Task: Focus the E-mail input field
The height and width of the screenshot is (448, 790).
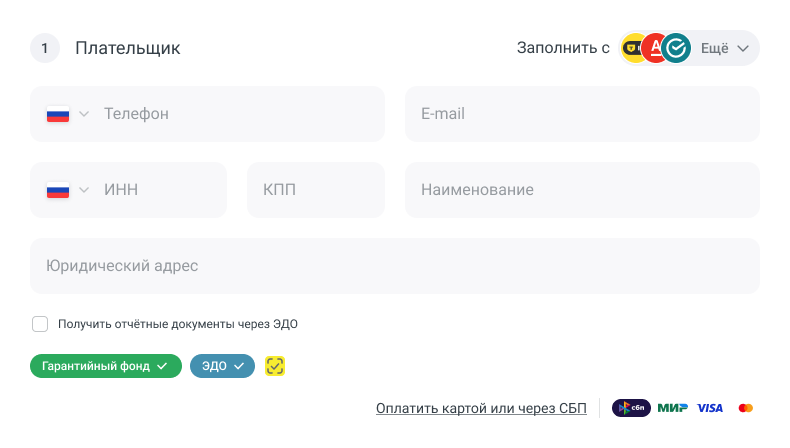Action: (582, 114)
